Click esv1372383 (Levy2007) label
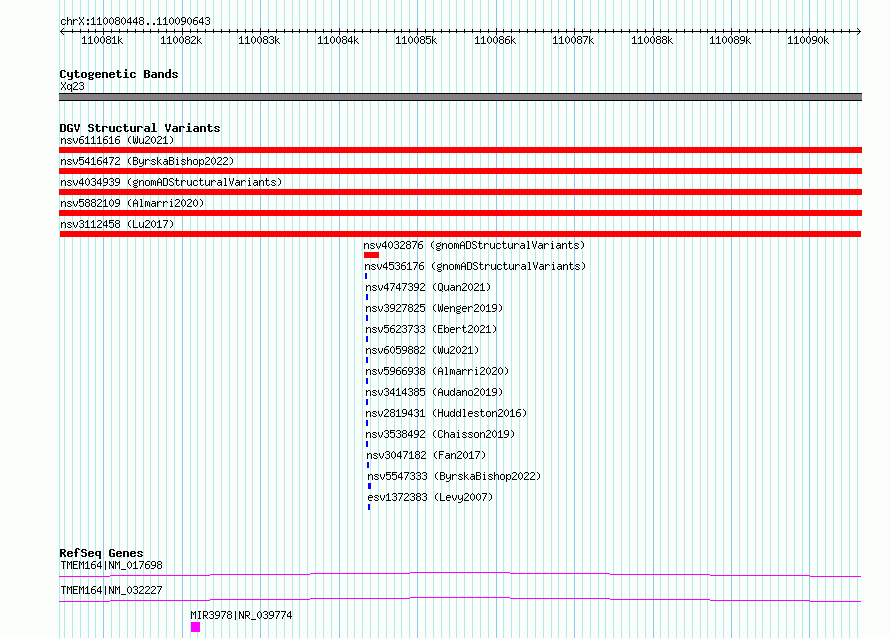 (430, 497)
